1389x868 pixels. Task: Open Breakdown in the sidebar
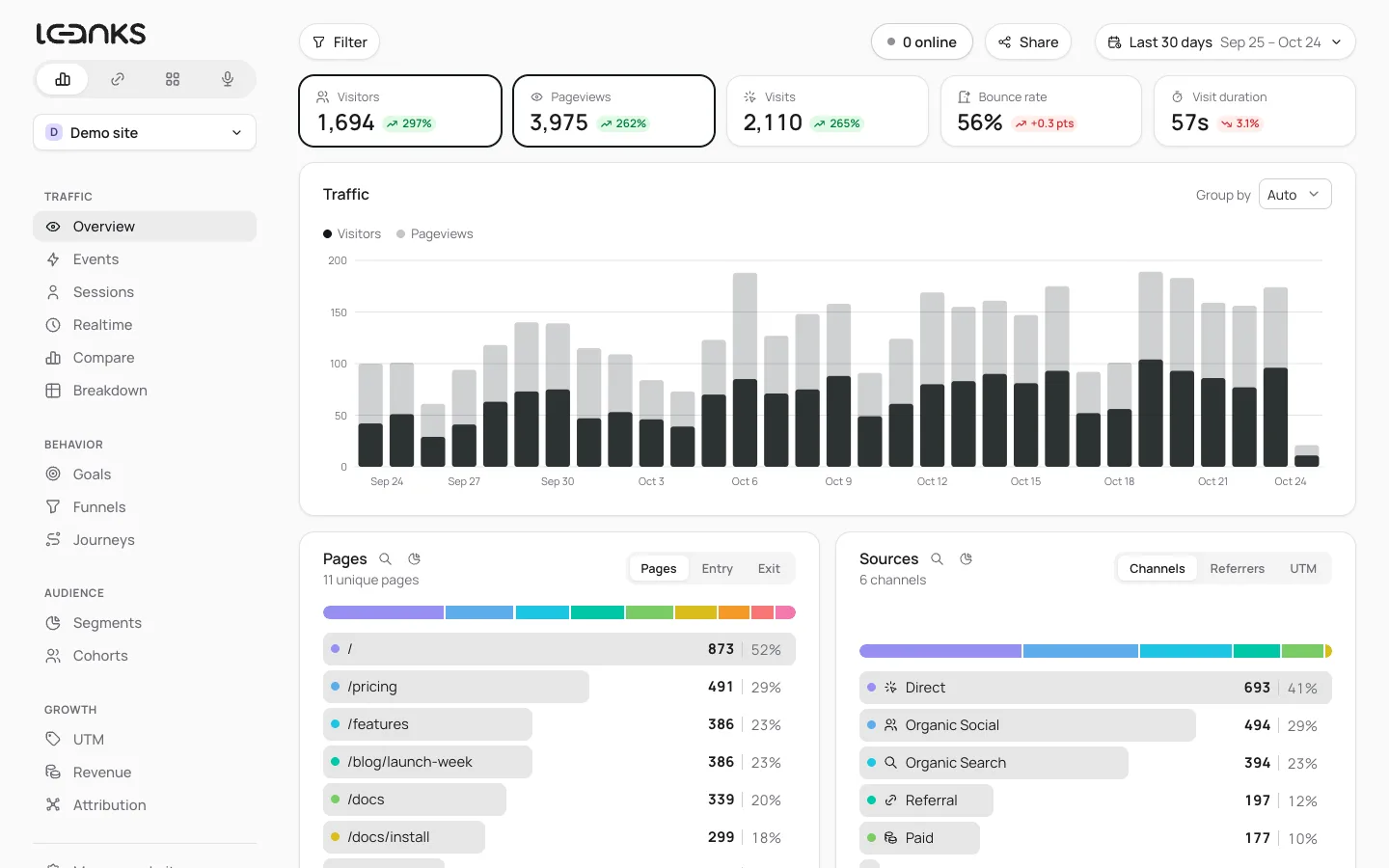coord(145,391)
